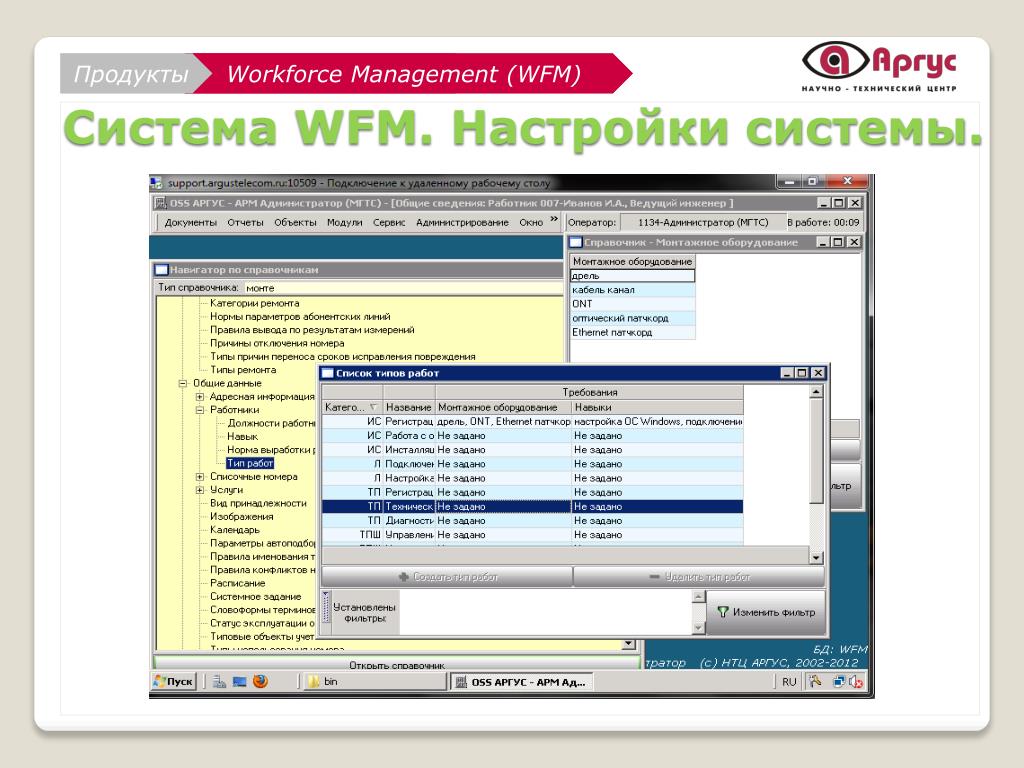Viewport: 1024px width, 768px height.
Task: Click Создать тип работ button
Action: pos(447,577)
